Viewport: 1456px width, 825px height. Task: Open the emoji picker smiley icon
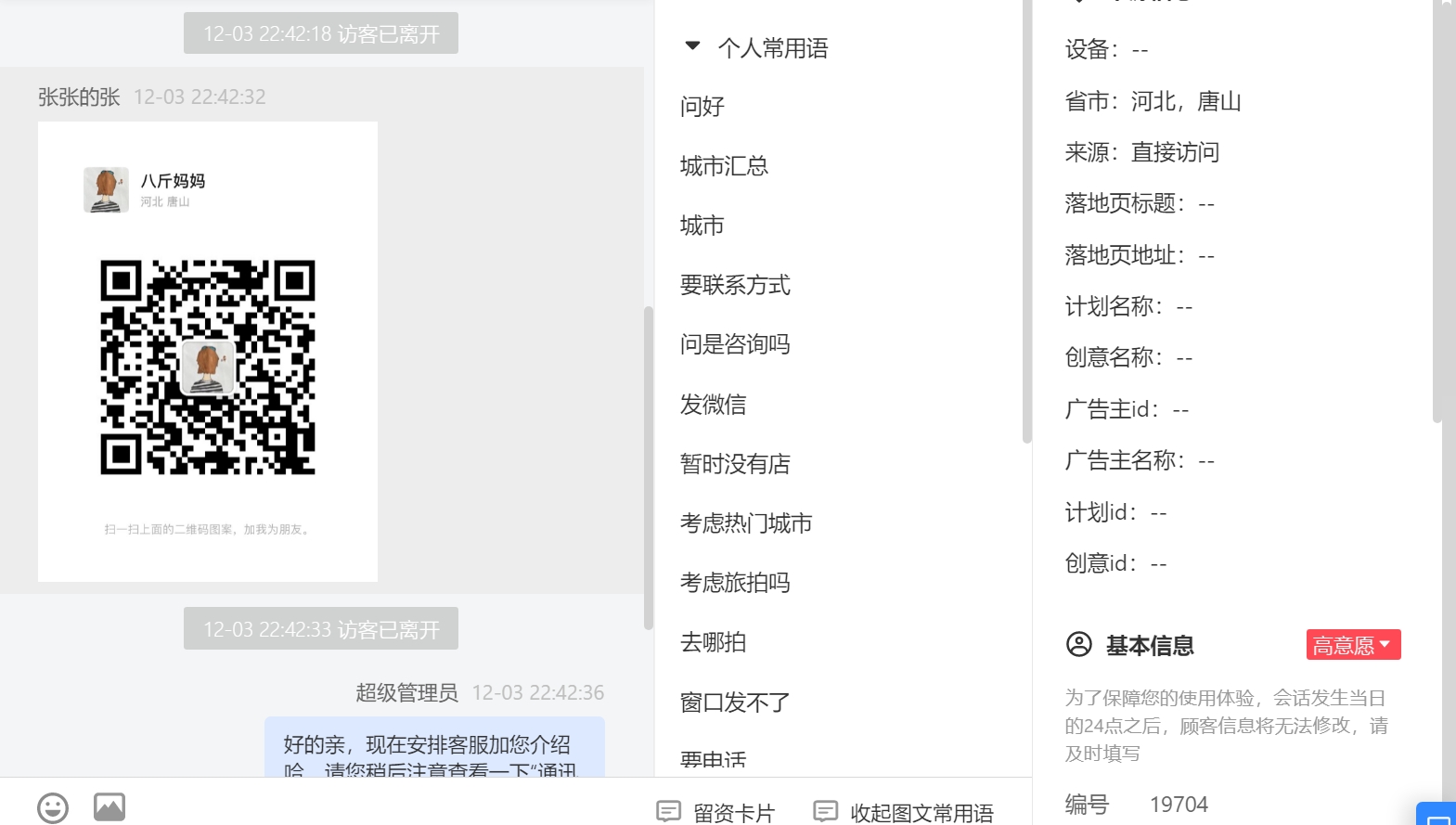point(53,807)
